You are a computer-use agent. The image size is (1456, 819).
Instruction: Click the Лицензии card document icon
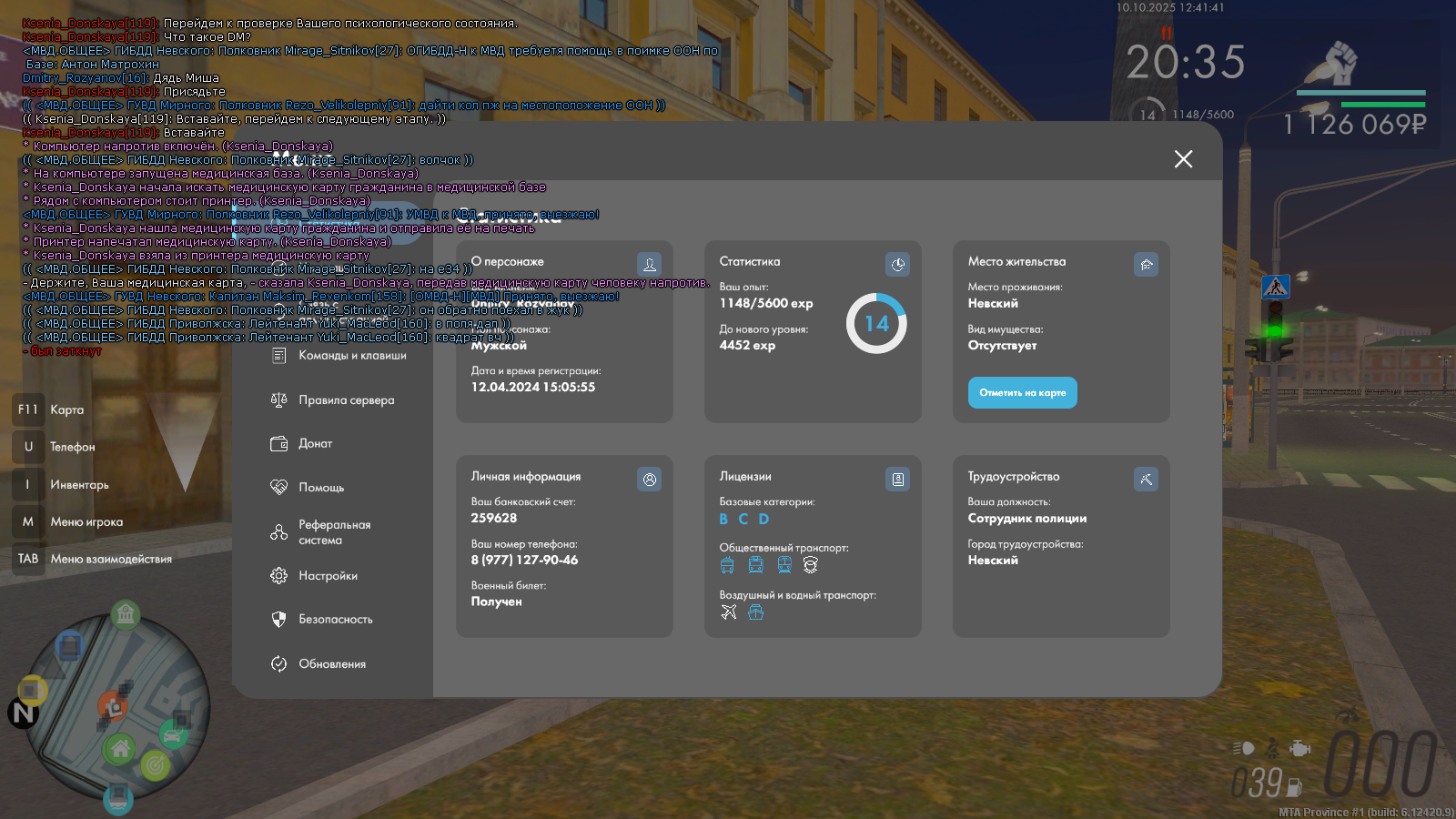898,480
